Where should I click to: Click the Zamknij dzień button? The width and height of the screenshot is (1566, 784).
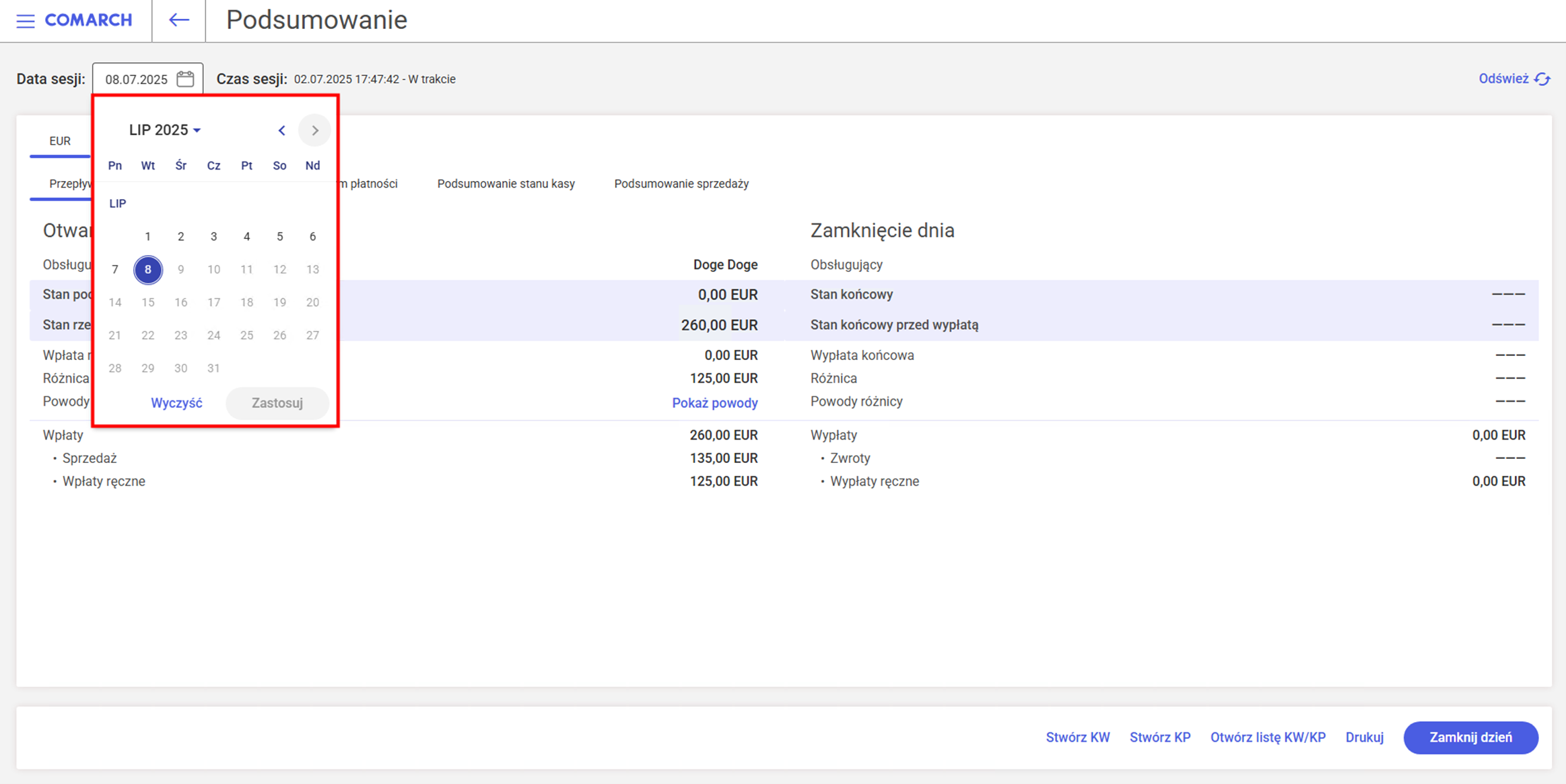(1471, 738)
